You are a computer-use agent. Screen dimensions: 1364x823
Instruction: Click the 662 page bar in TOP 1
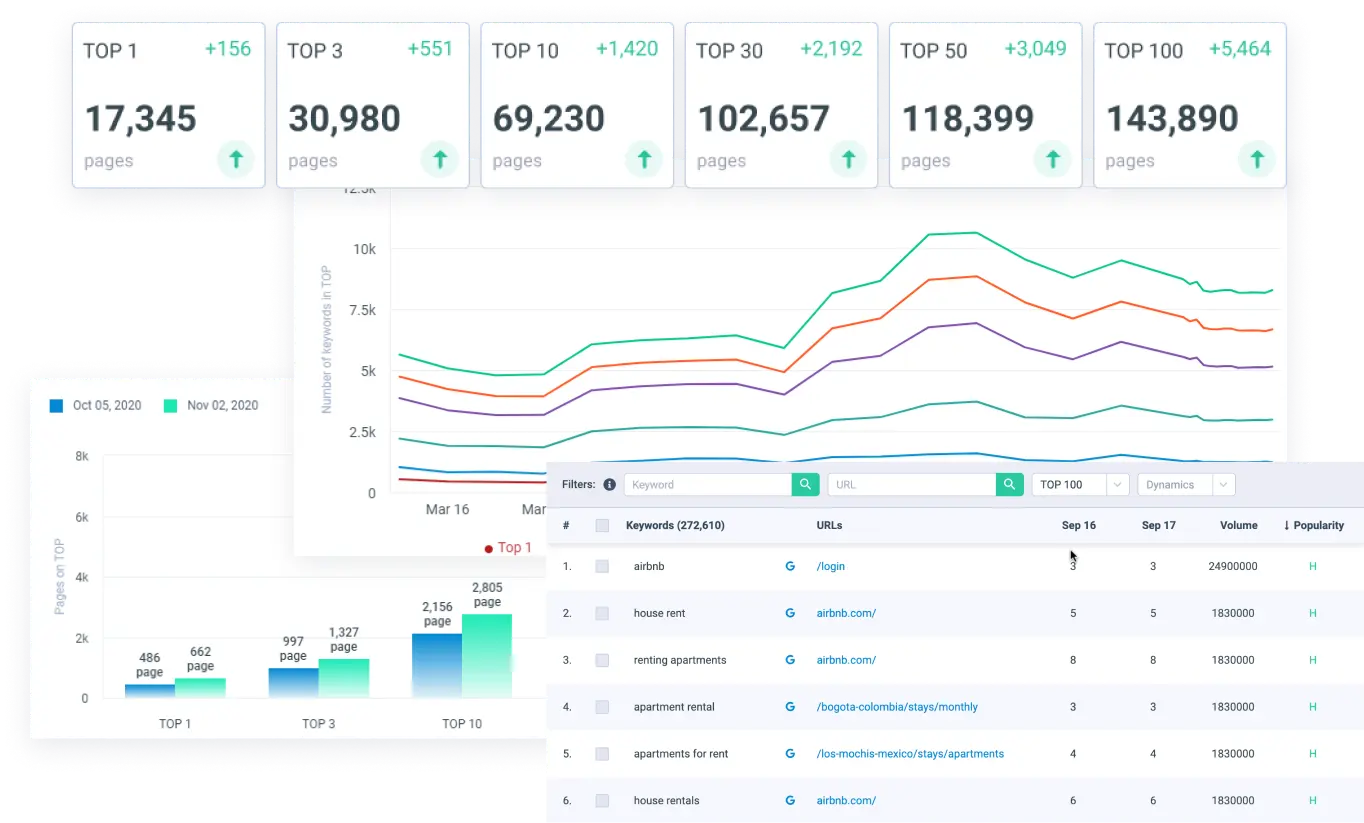(x=200, y=688)
